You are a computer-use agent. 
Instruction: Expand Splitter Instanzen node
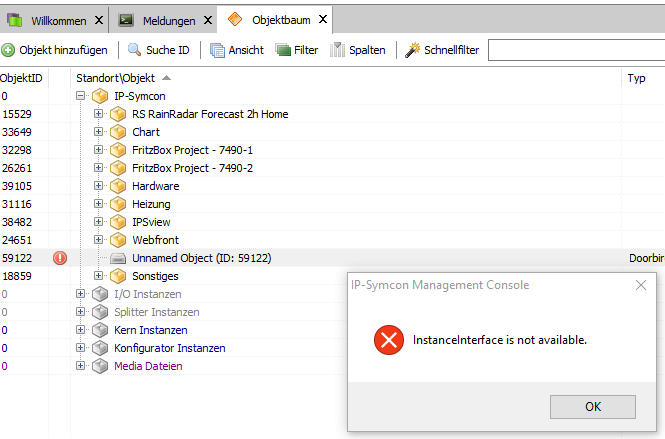[80, 312]
